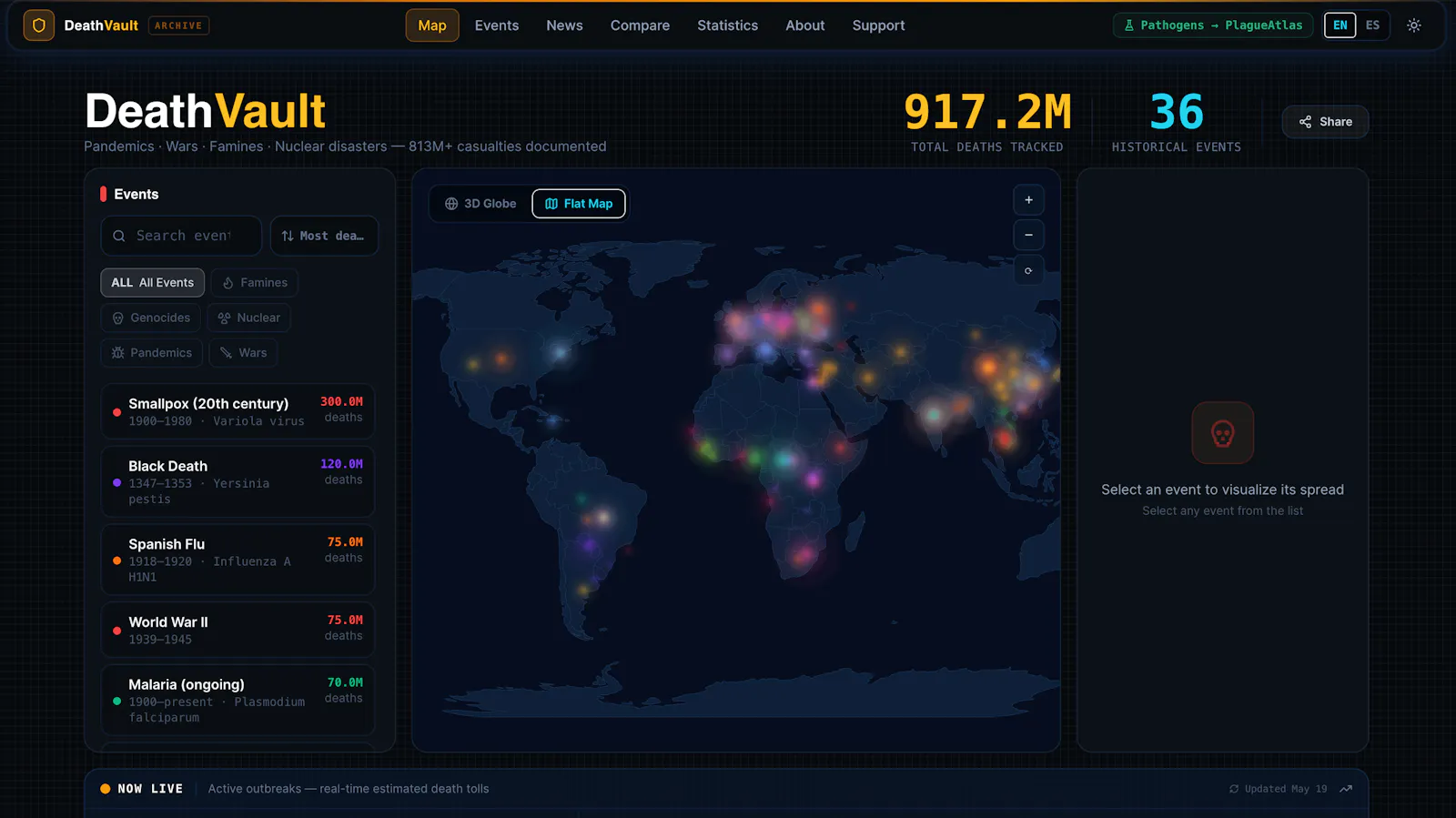This screenshot has width=1456, height=818.
Task: Select the World War II event card
Action: point(238,630)
